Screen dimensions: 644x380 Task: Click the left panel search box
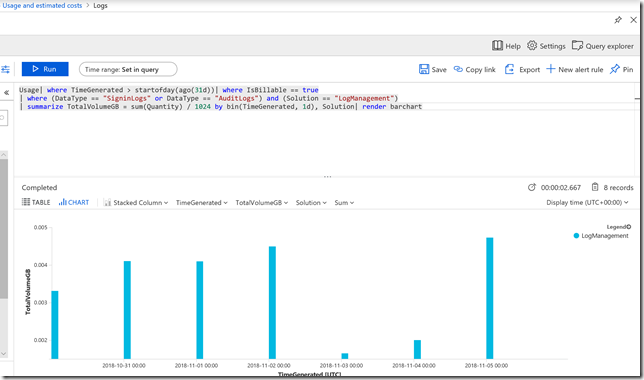4,118
